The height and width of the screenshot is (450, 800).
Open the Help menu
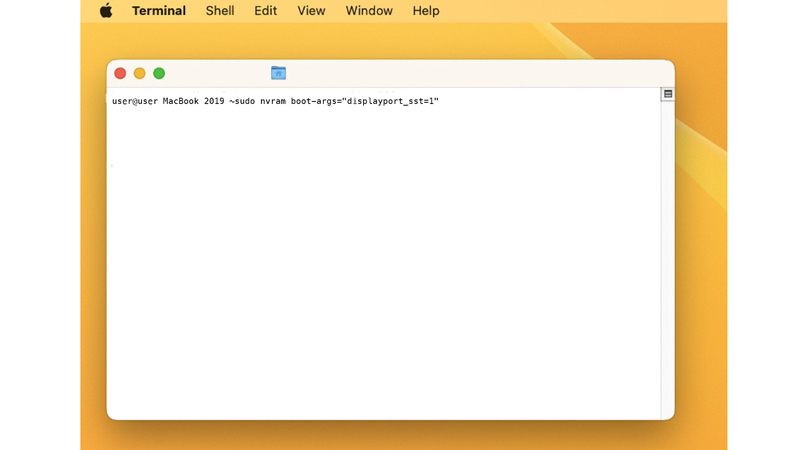click(426, 11)
